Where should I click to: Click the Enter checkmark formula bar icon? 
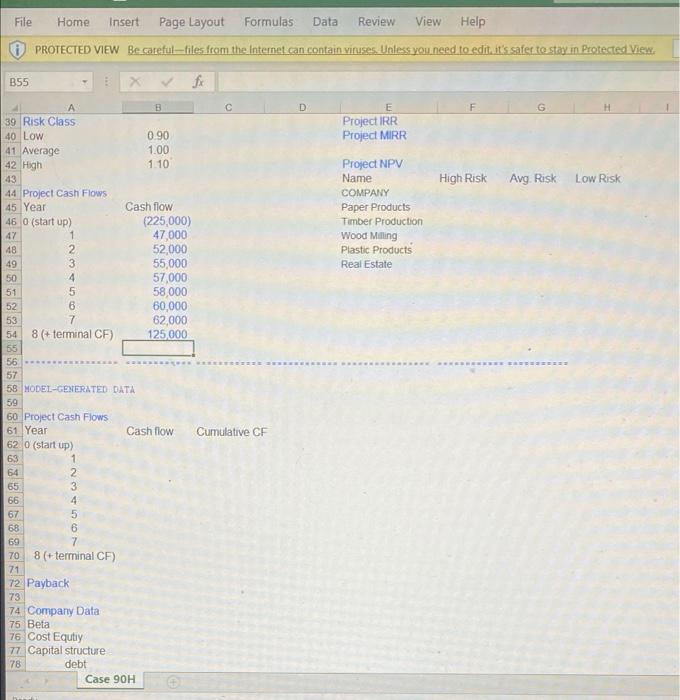[x=167, y=82]
